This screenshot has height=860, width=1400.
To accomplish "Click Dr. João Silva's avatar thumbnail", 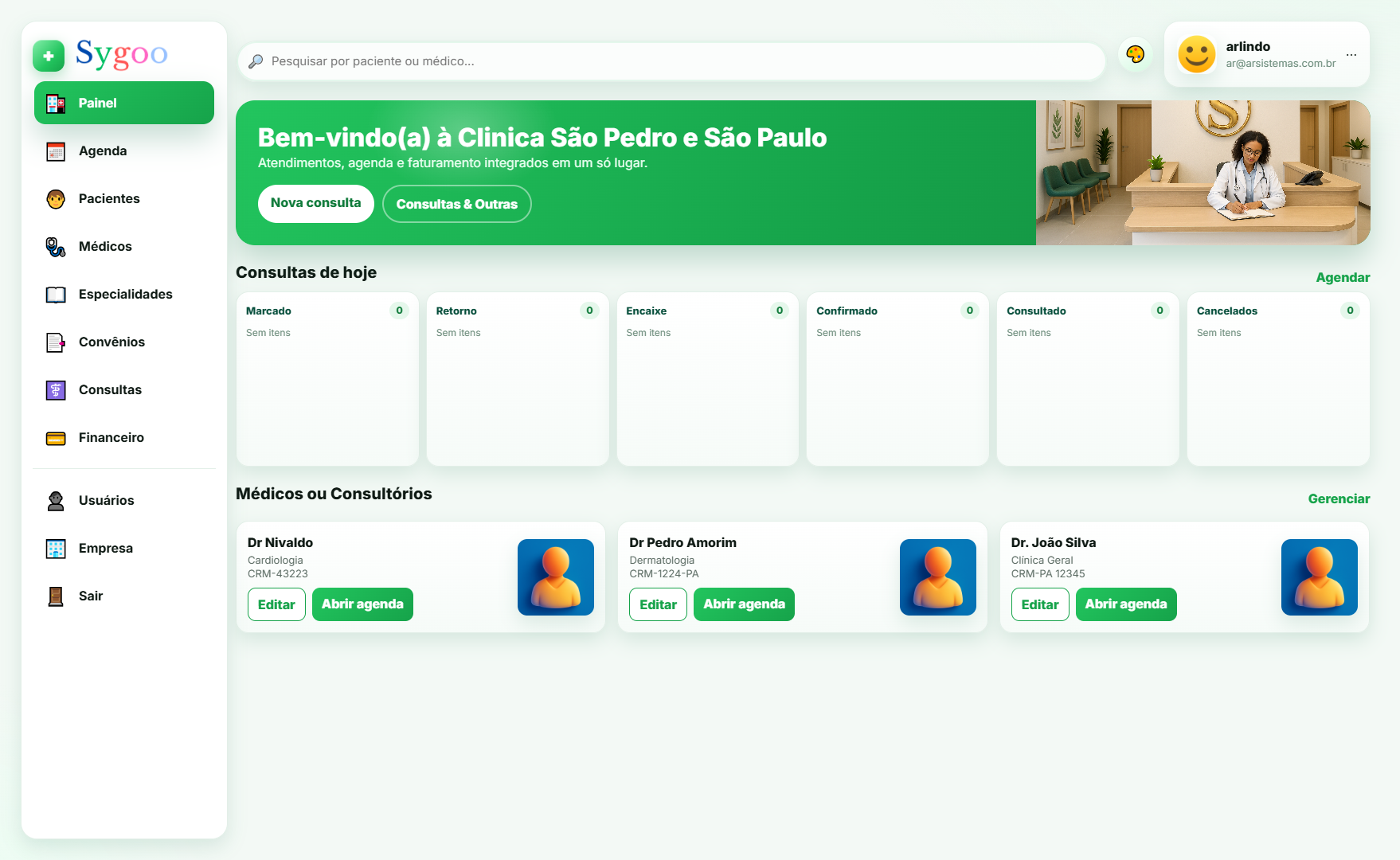I will point(1319,577).
